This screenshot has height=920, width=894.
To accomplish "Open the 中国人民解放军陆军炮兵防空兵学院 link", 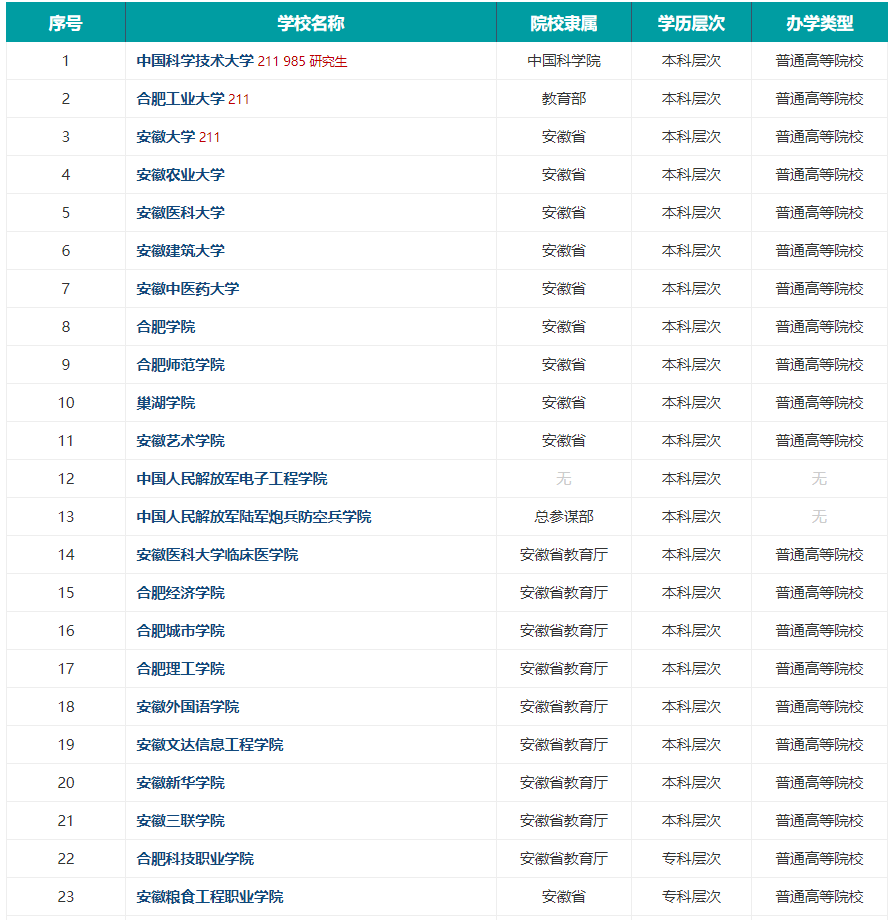I will [253, 517].
